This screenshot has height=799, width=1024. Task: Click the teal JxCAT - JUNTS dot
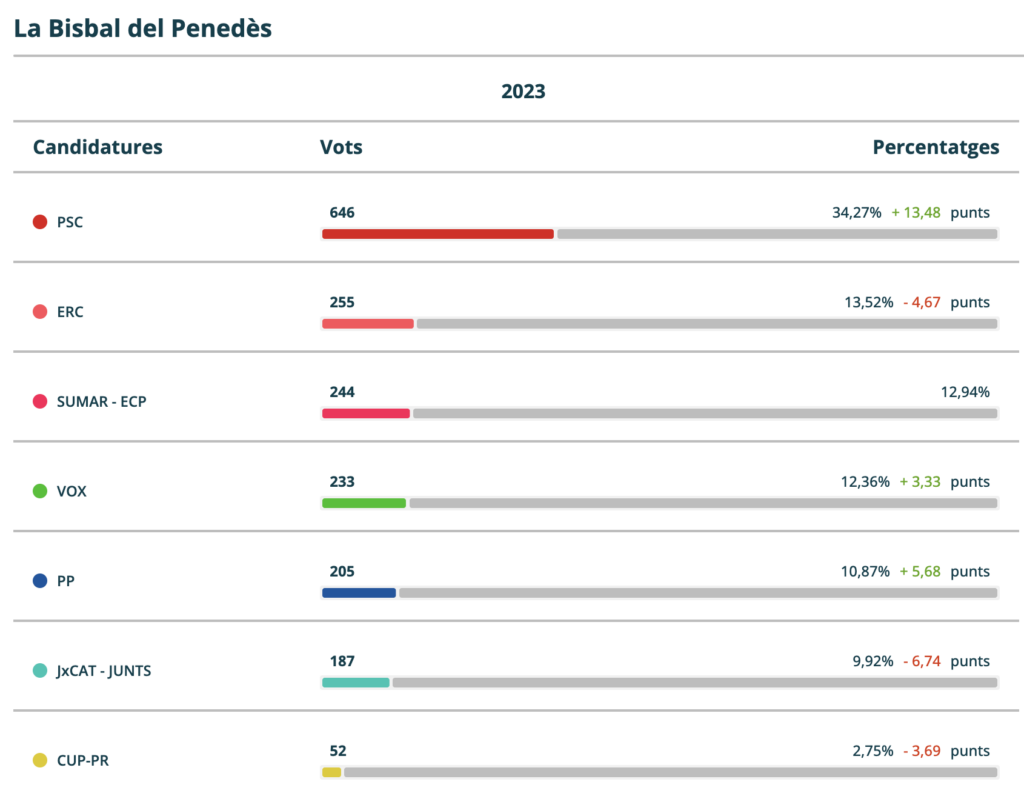(40, 670)
